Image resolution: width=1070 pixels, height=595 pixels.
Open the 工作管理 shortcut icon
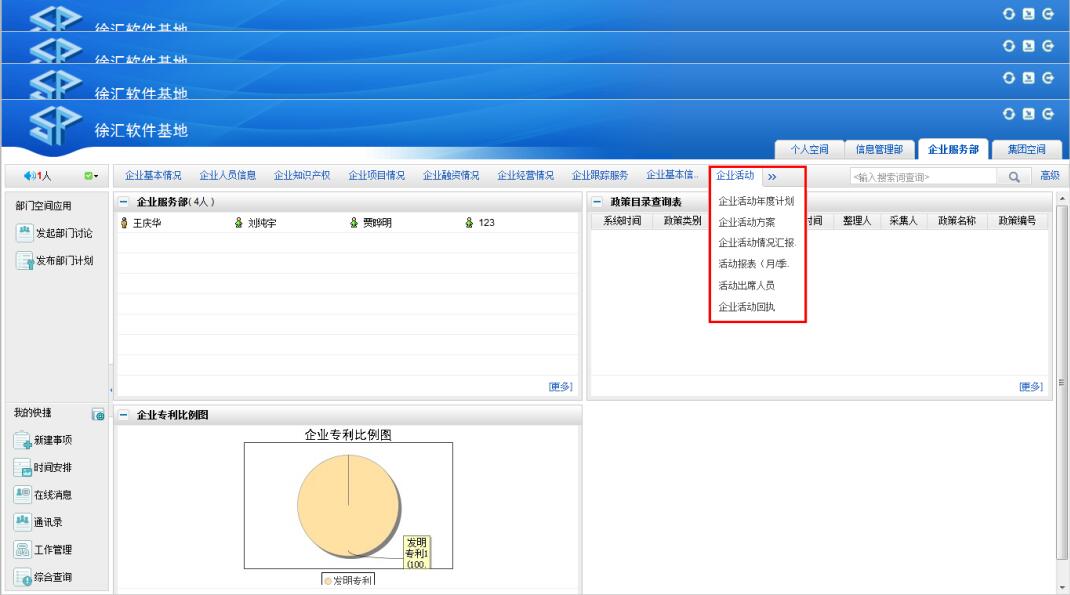(x=23, y=549)
